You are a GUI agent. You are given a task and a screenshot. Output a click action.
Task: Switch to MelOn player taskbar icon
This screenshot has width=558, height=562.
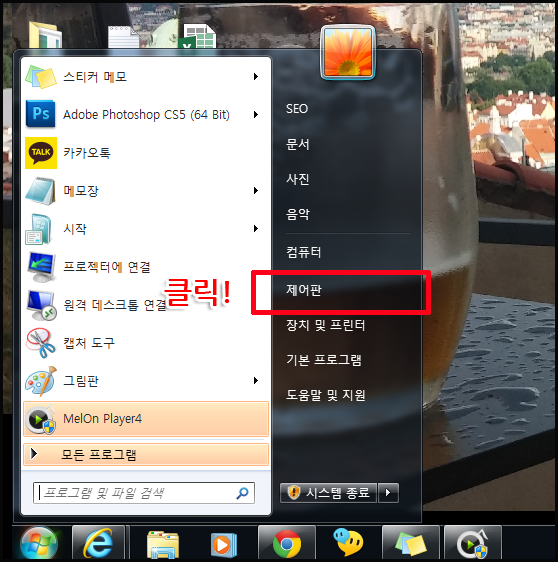tap(472, 544)
